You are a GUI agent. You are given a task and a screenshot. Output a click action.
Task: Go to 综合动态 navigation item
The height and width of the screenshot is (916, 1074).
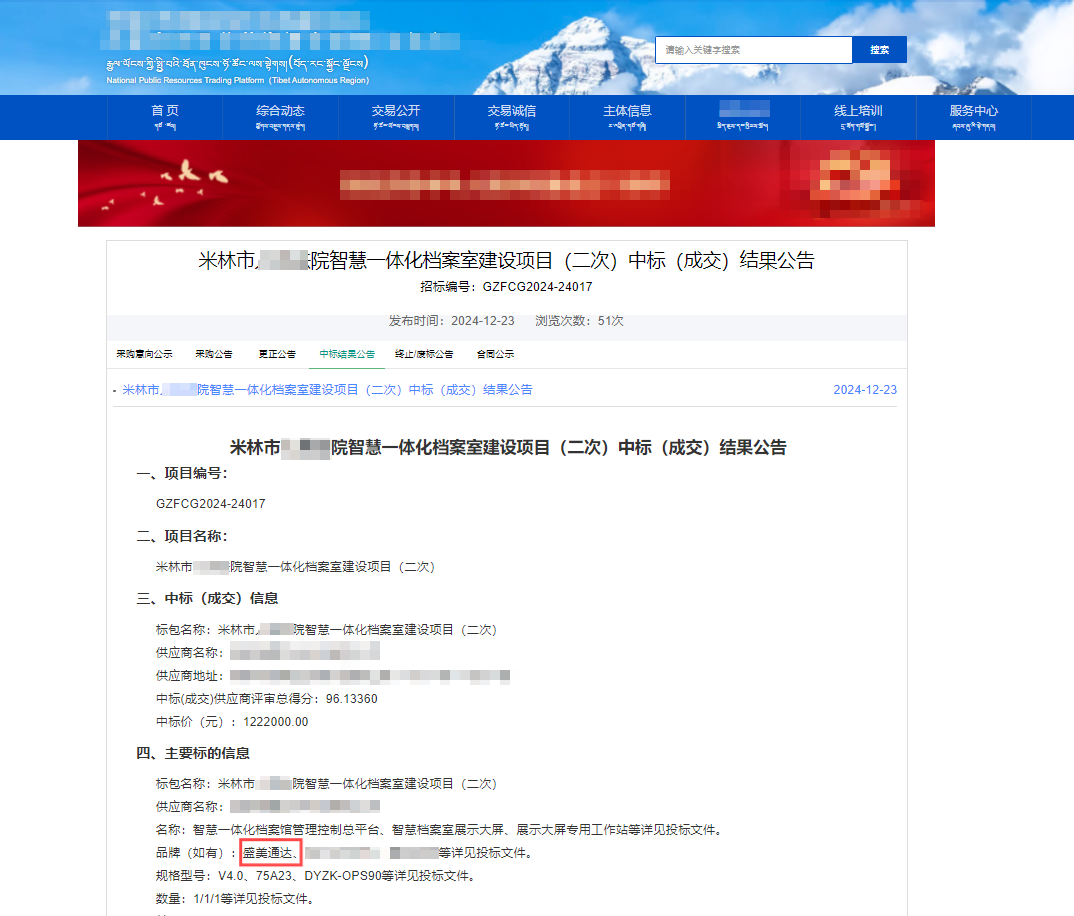tap(280, 116)
